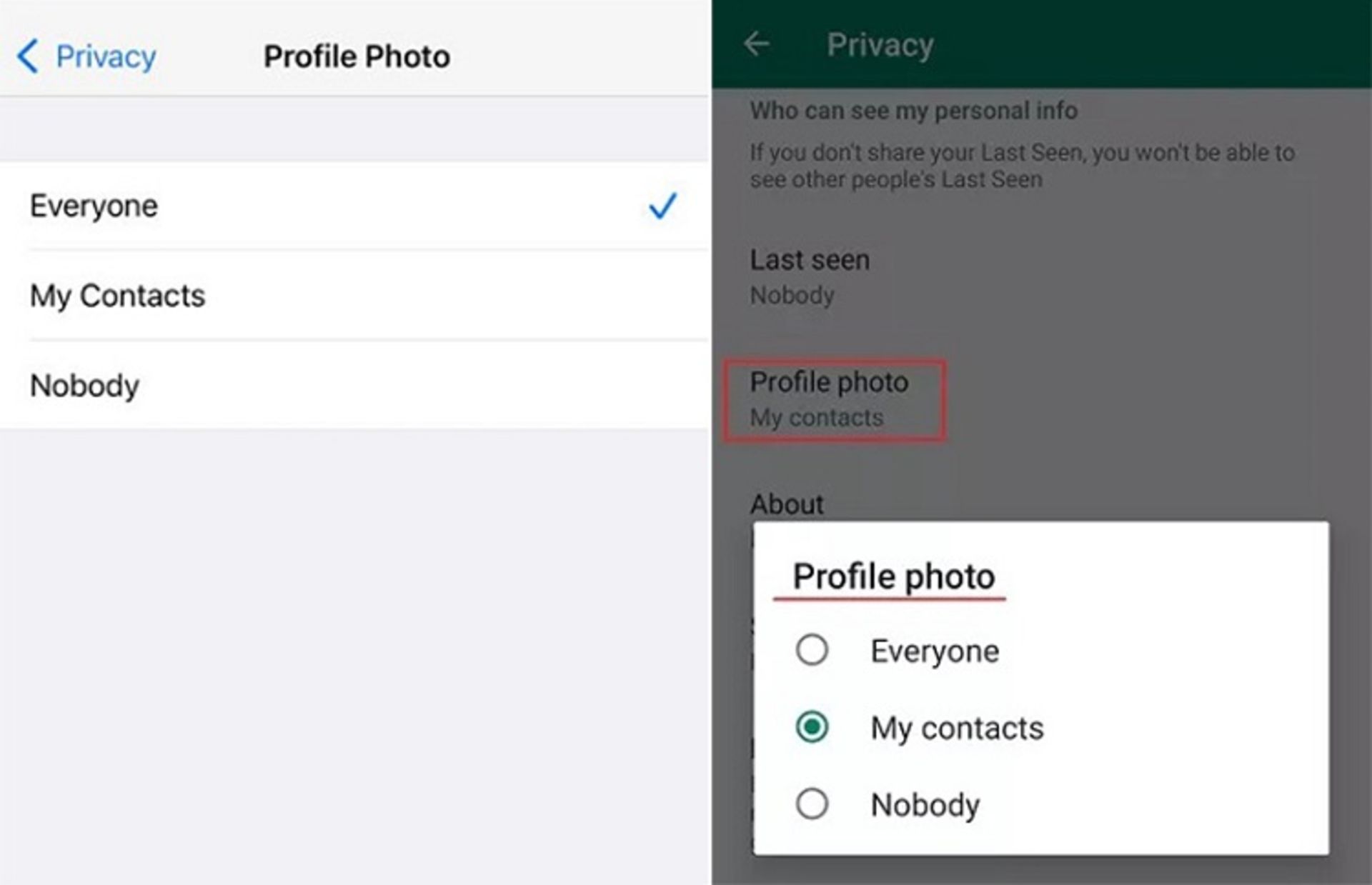Click the Profile photo dialog heading
The width and height of the screenshot is (1372, 885).
893,576
